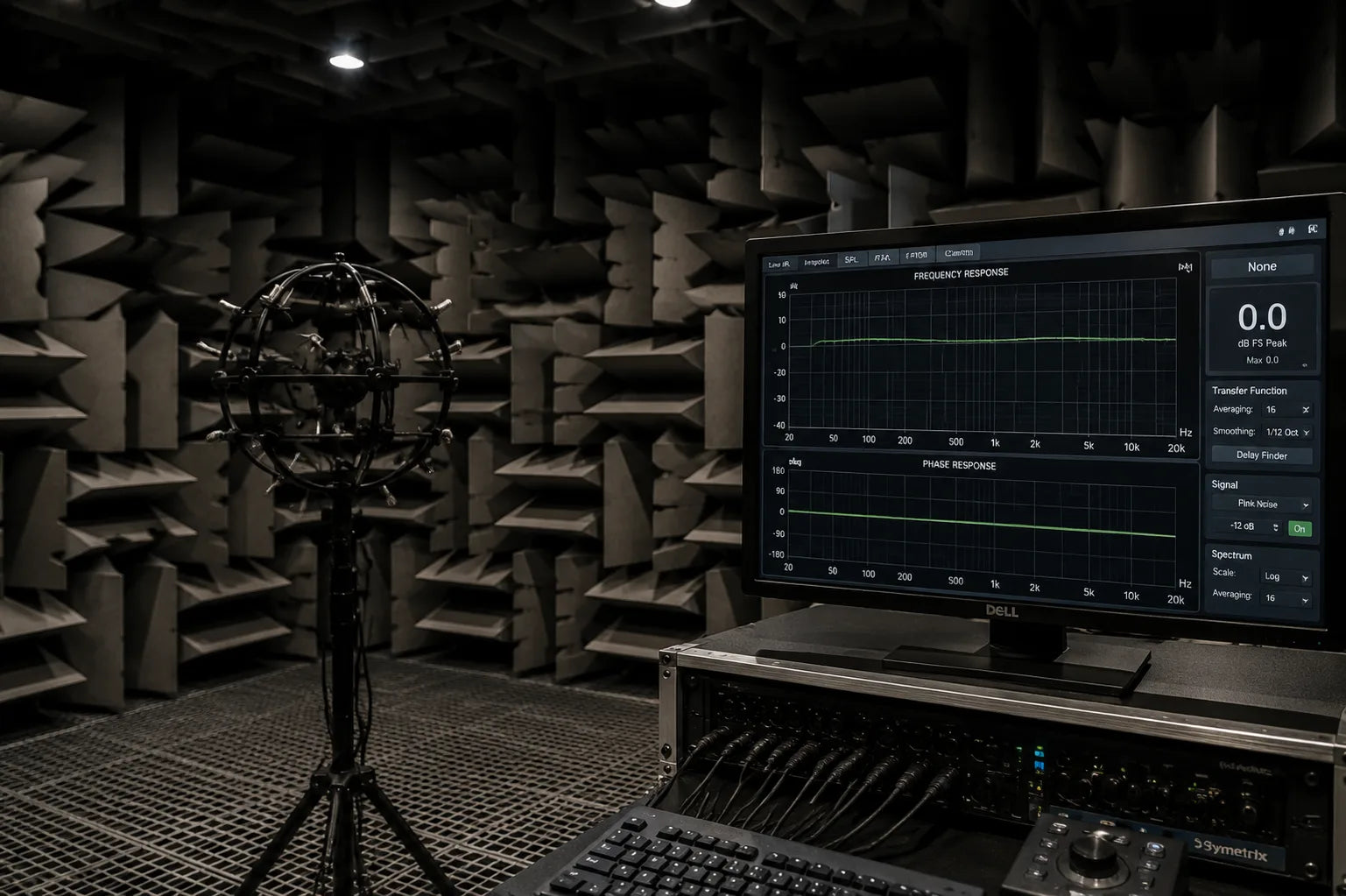The width and height of the screenshot is (1346, 896).
Task: Open Transfer Function Averaging dropdown
Action: (1286, 410)
